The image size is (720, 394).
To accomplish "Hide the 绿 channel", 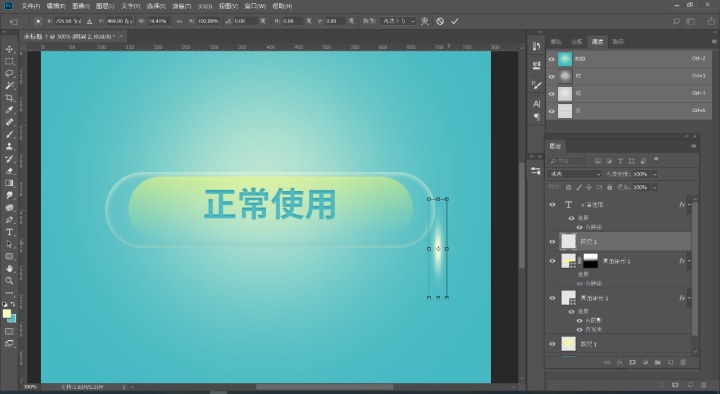I will (x=552, y=94).
